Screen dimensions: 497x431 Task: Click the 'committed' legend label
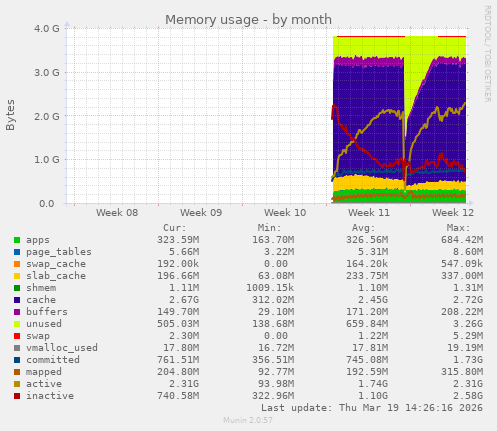click(x=53, y=360)
